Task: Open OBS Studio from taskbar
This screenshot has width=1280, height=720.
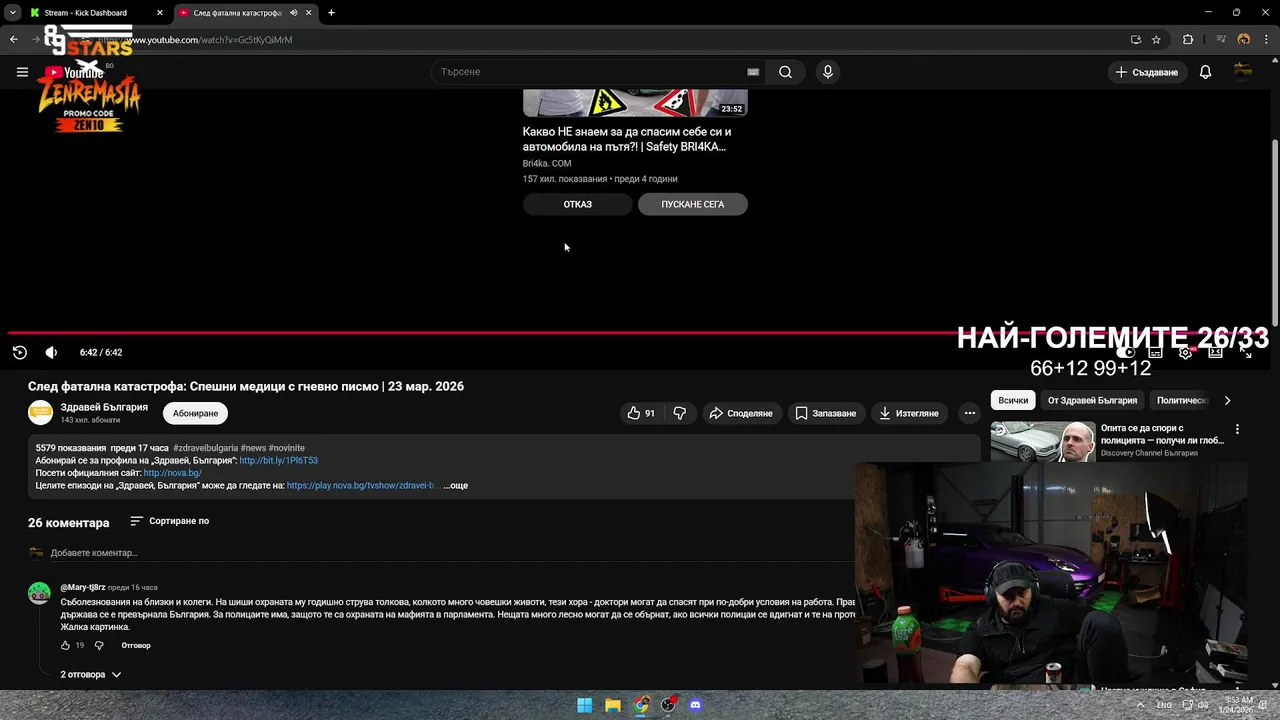Action: click(668, 705)
